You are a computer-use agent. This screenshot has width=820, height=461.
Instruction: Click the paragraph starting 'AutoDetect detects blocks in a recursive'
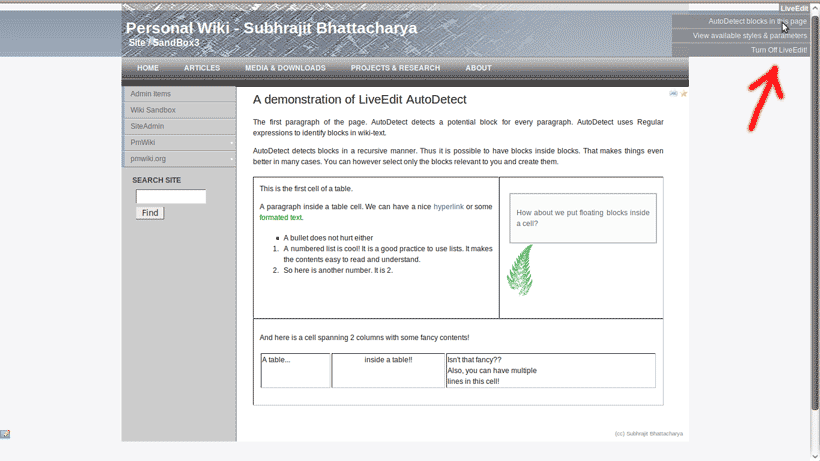pos(458,156)
